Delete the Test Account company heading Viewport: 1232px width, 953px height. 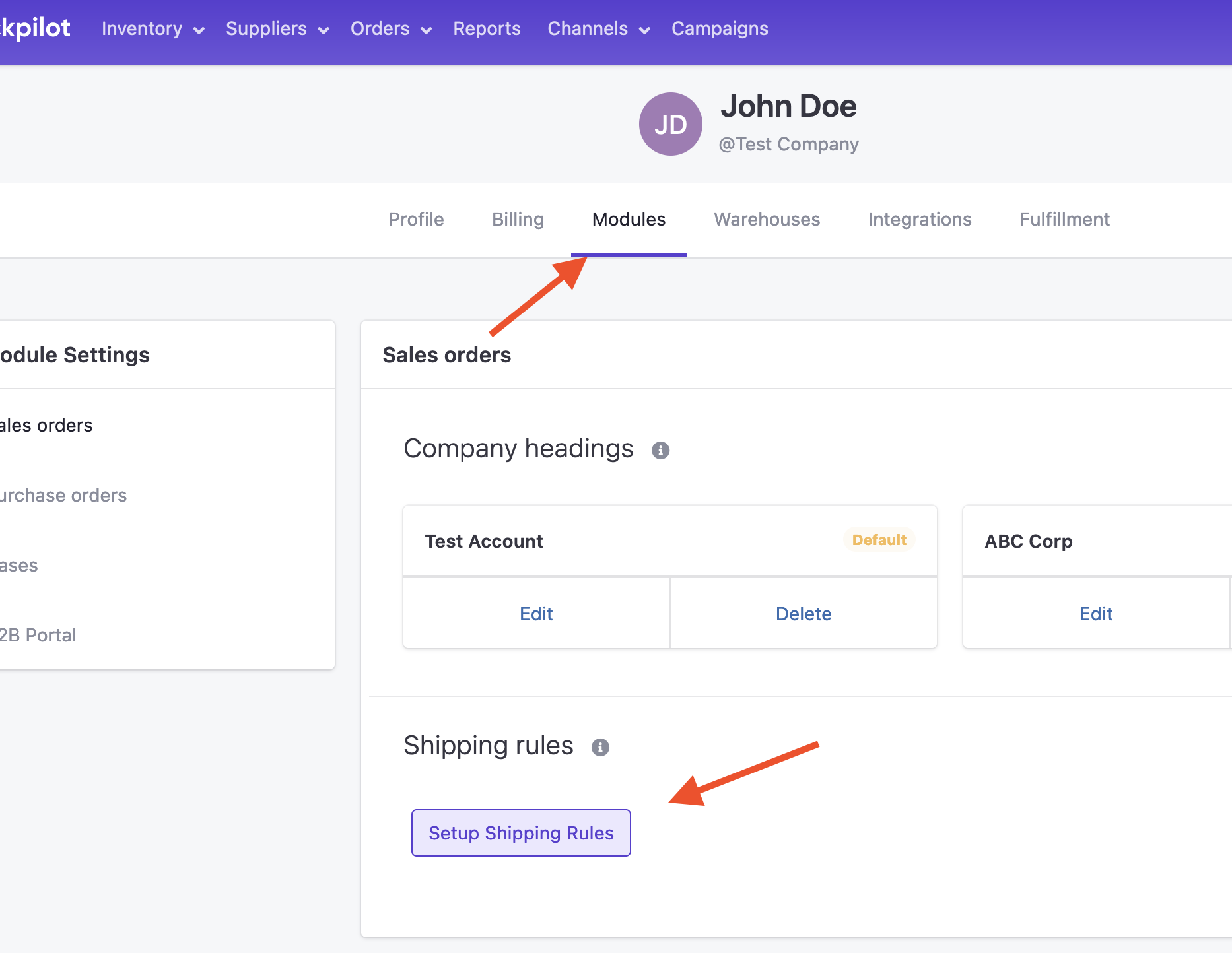coord(804,614)
